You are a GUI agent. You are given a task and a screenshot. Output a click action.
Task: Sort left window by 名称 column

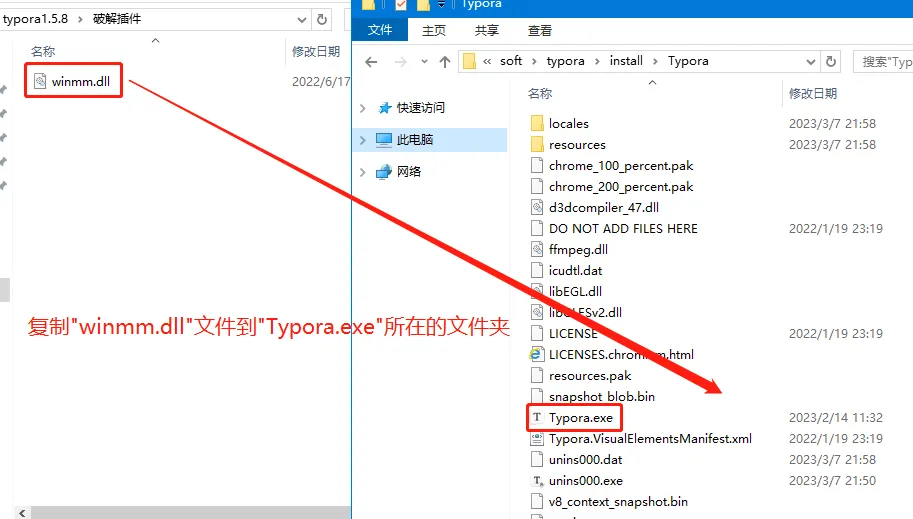click(x=43, y=51)
